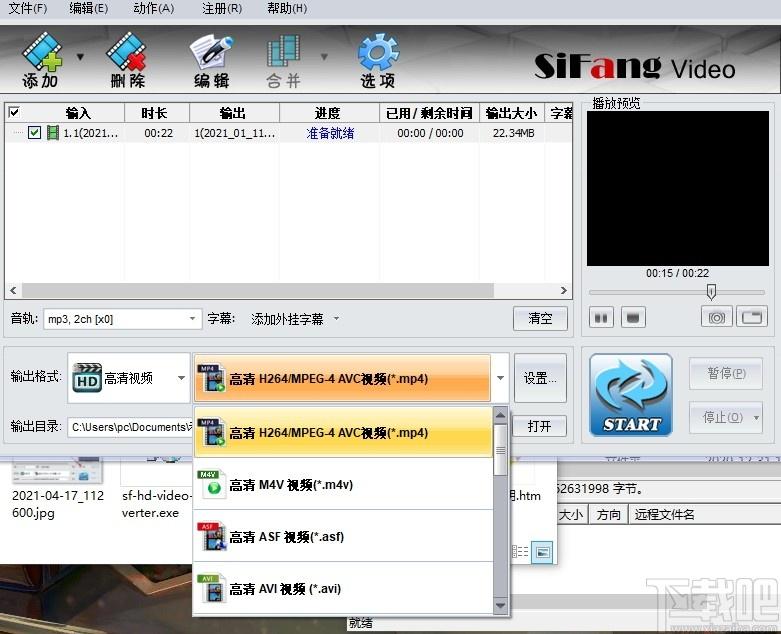Click the 设置... settings button
The width and height of the screenshot is (781, 634).
pyautogui.click(x=540, y=378)
